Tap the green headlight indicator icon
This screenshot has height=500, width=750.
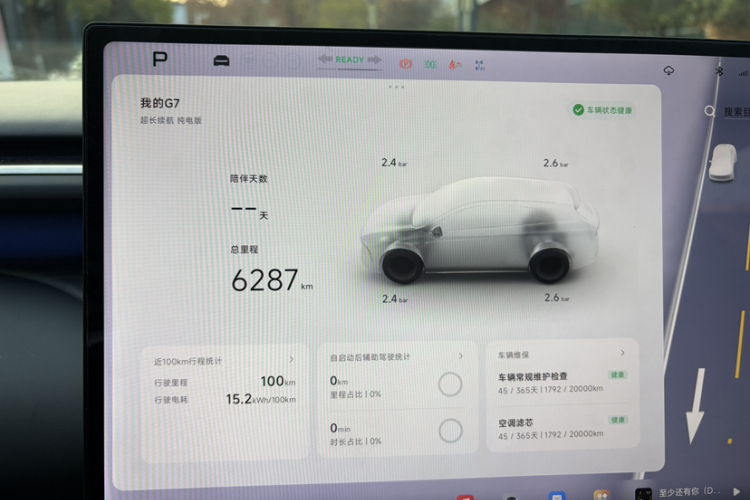[x=430, y=64]
